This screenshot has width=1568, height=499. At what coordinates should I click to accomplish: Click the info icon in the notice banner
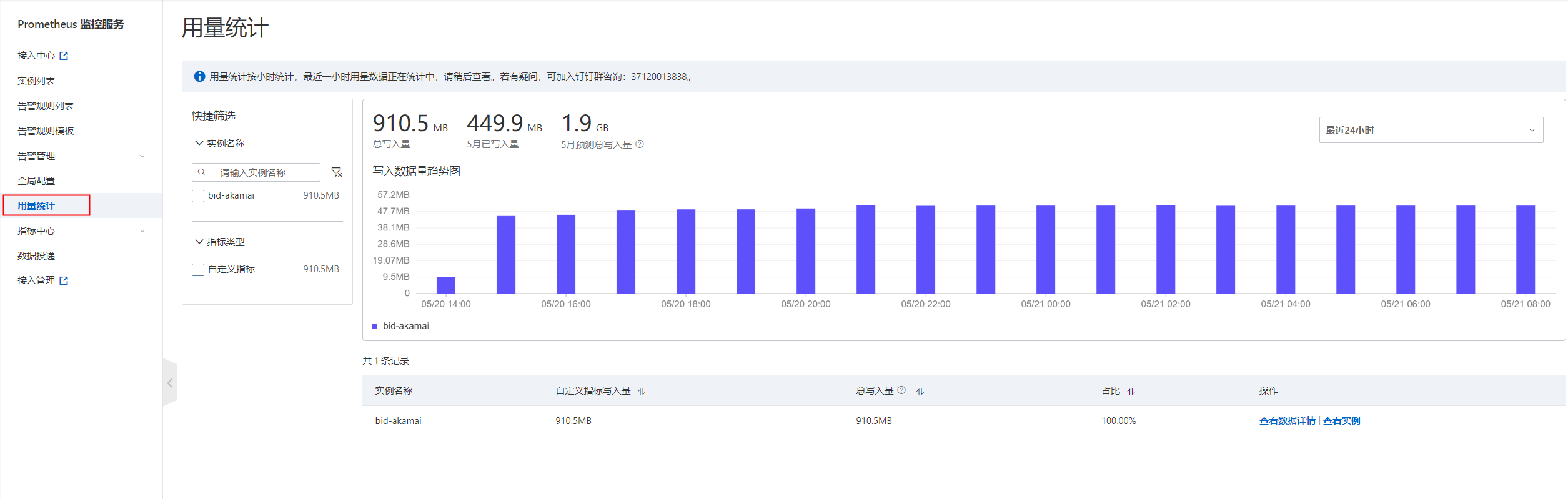(199, 76)
